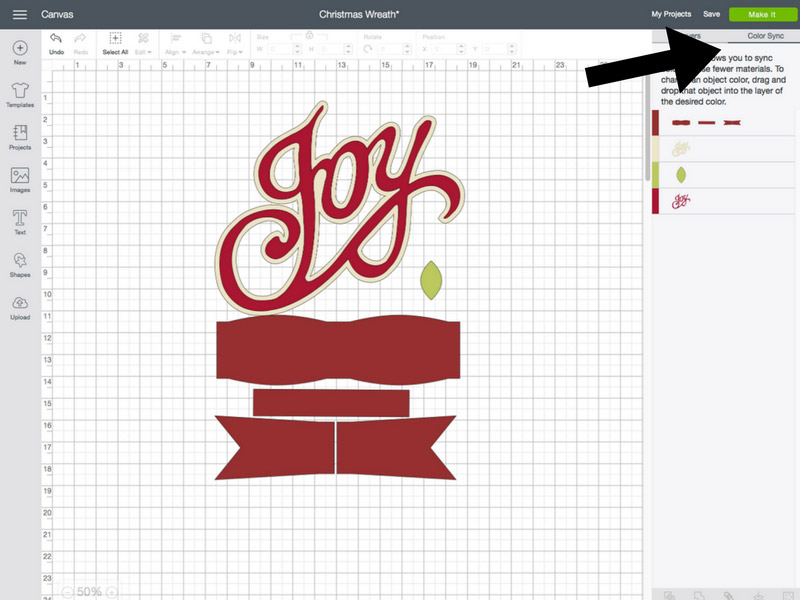Click the Undo arrow

click(x=56, y=38)
